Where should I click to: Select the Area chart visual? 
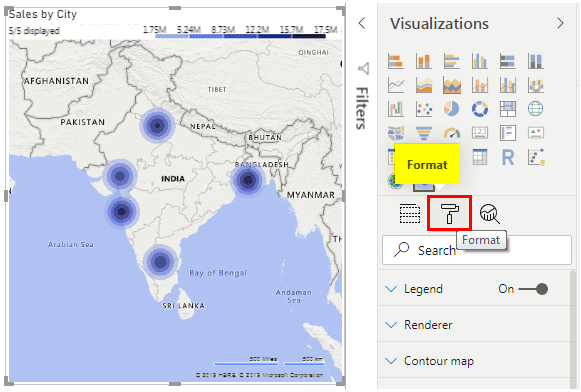pos(424,85)
